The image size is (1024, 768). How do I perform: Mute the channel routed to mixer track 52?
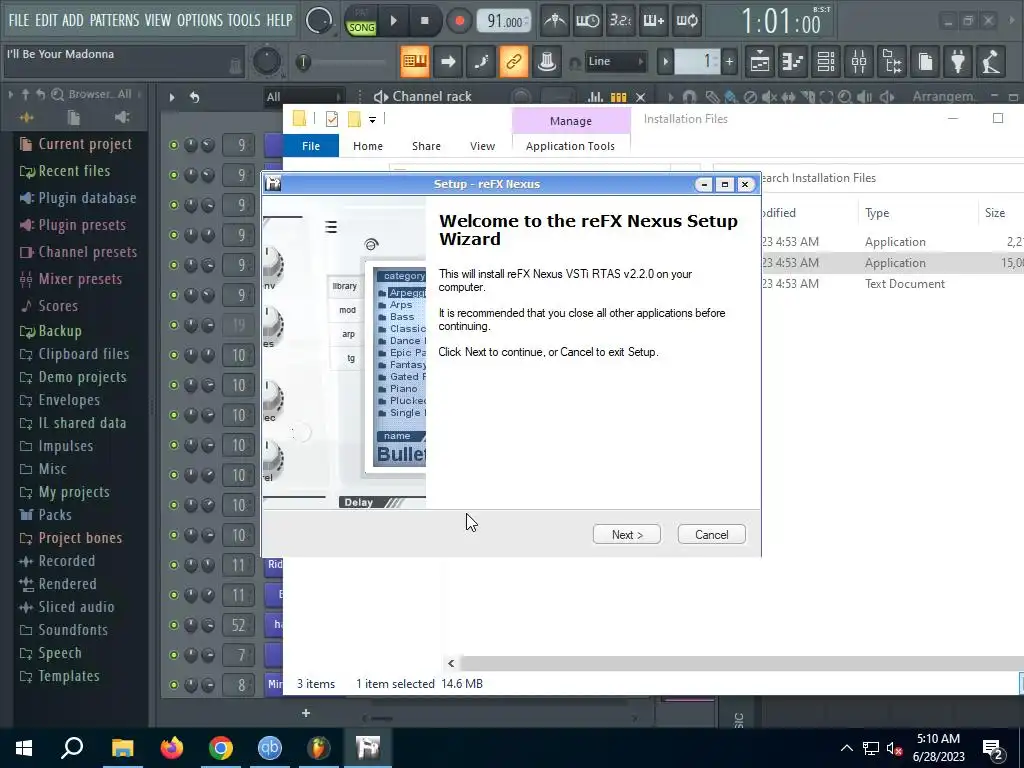pos(174,625)
